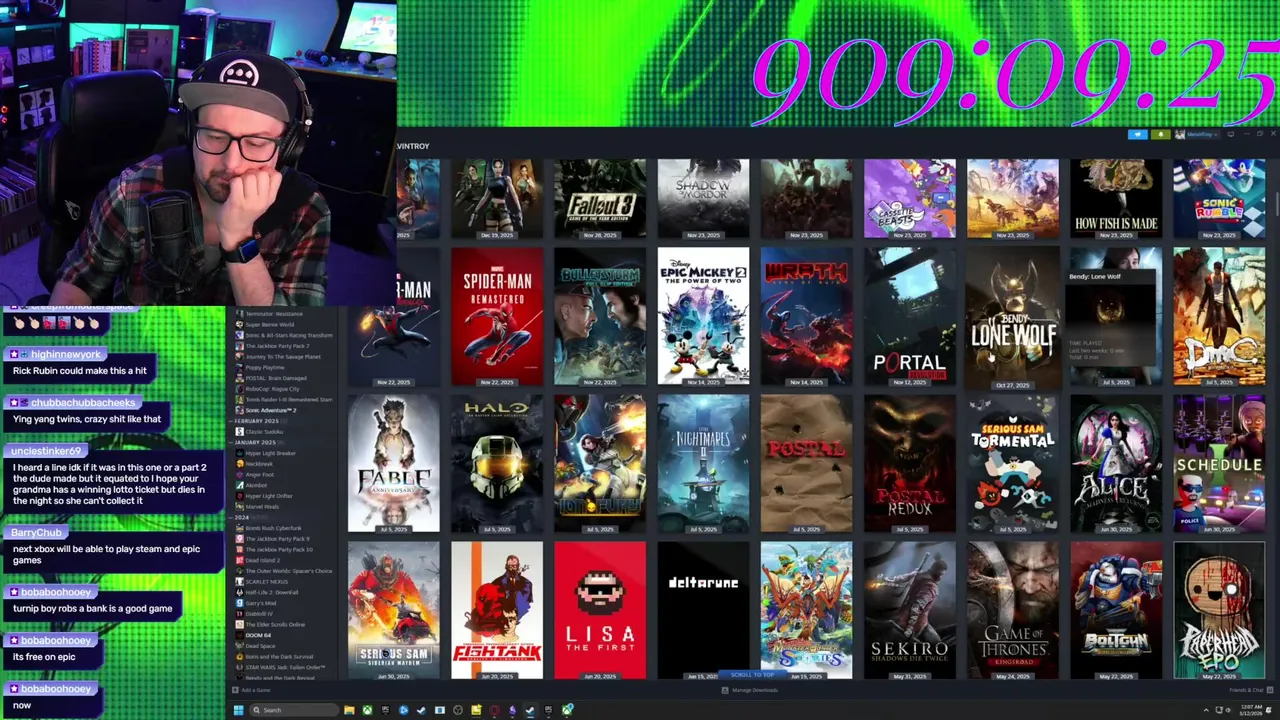This screenshot has height=720, width=1280.
Task: Open Serious Sam Tormental cover
Action: coord(1012,463)
